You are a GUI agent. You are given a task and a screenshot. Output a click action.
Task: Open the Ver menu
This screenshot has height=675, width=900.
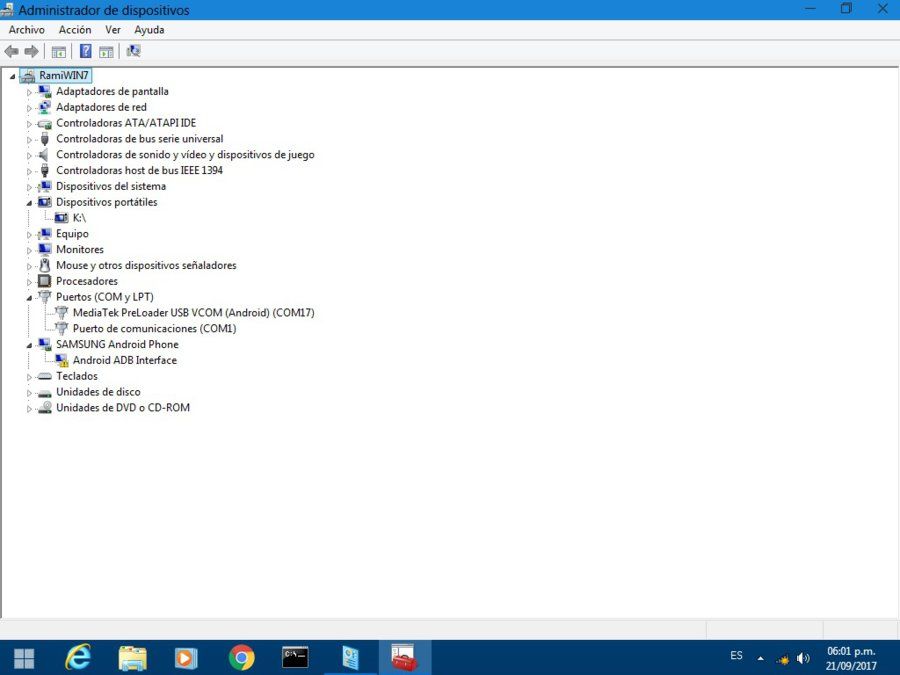[x=113, y=30]
